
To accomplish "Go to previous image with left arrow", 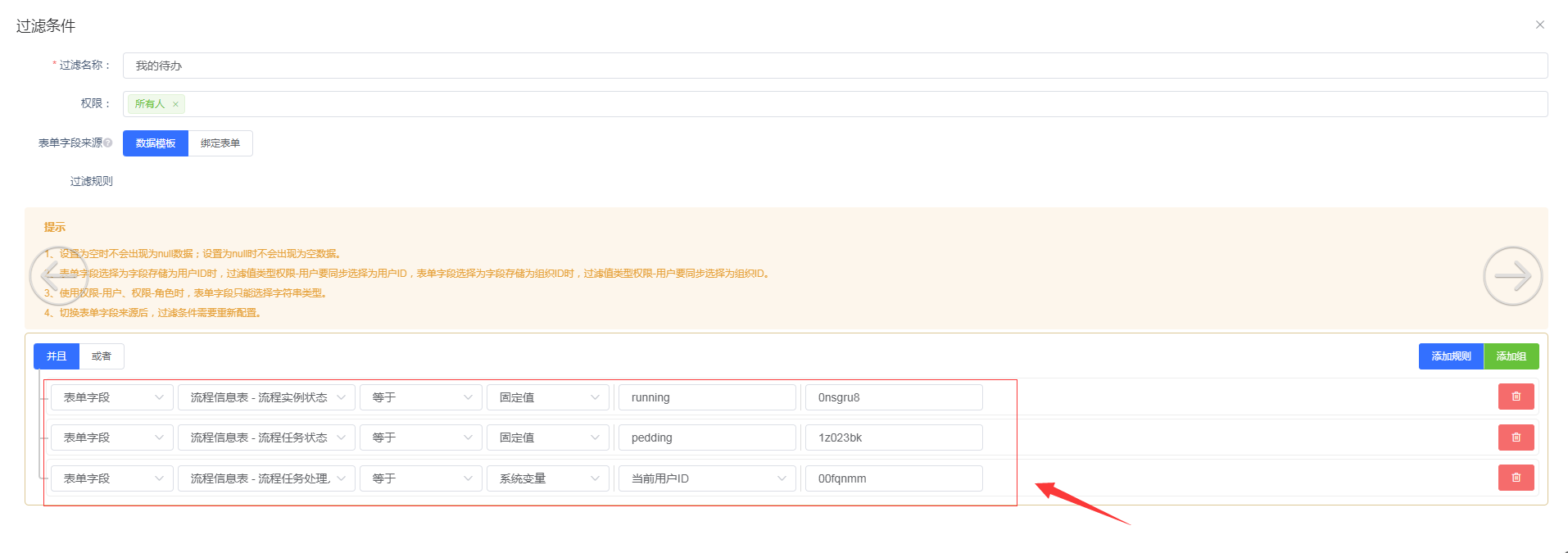I will tap(57, 276).
